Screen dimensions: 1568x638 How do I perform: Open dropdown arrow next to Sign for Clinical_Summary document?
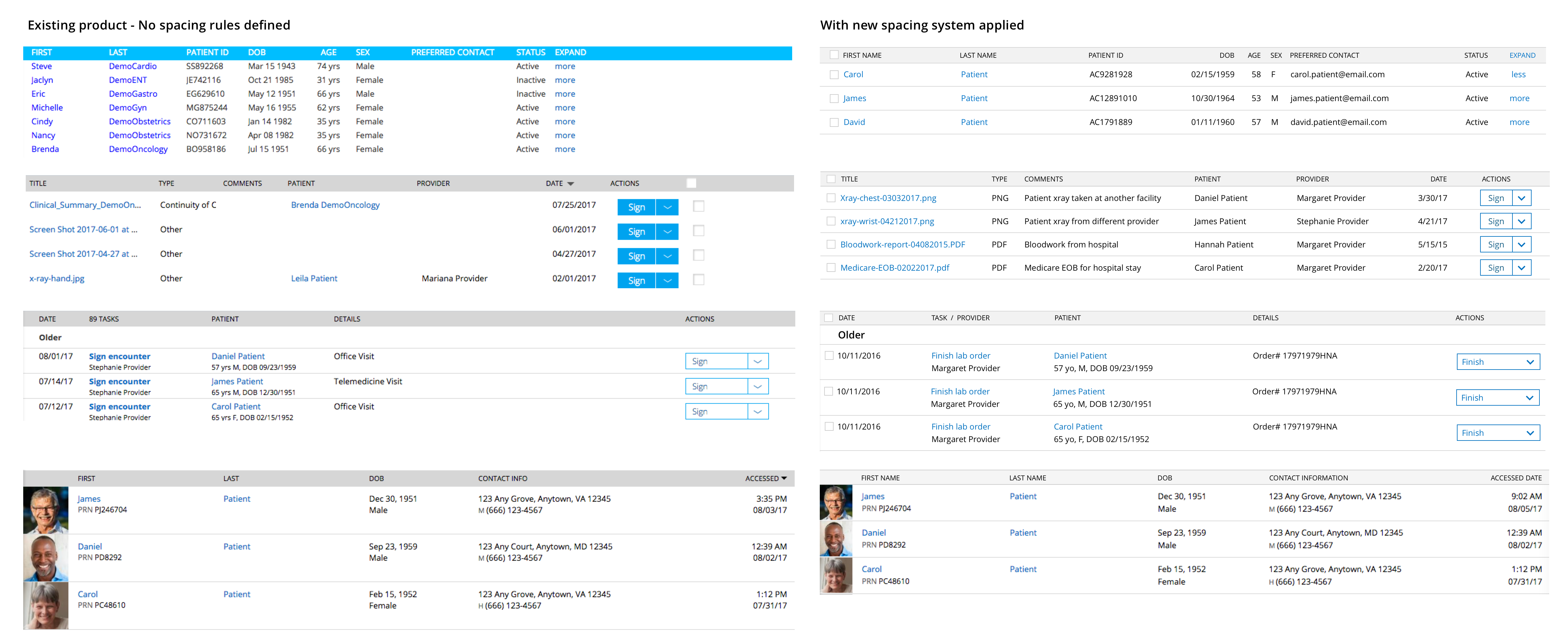(x=667, y=208)
